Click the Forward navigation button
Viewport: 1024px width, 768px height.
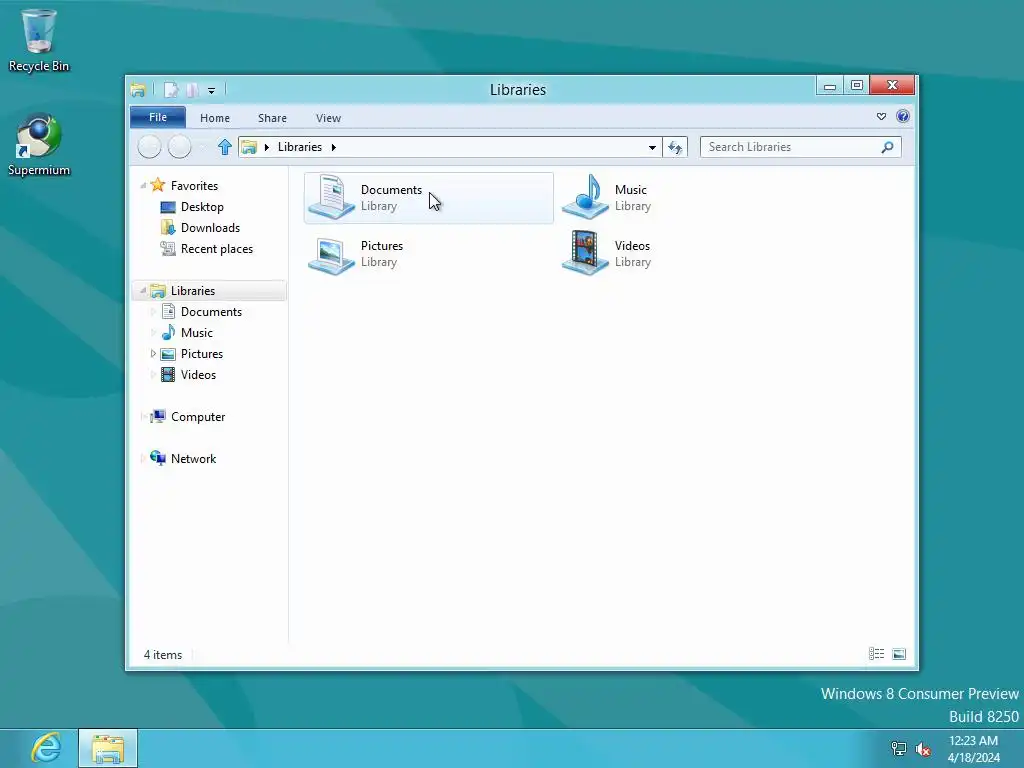180,147
